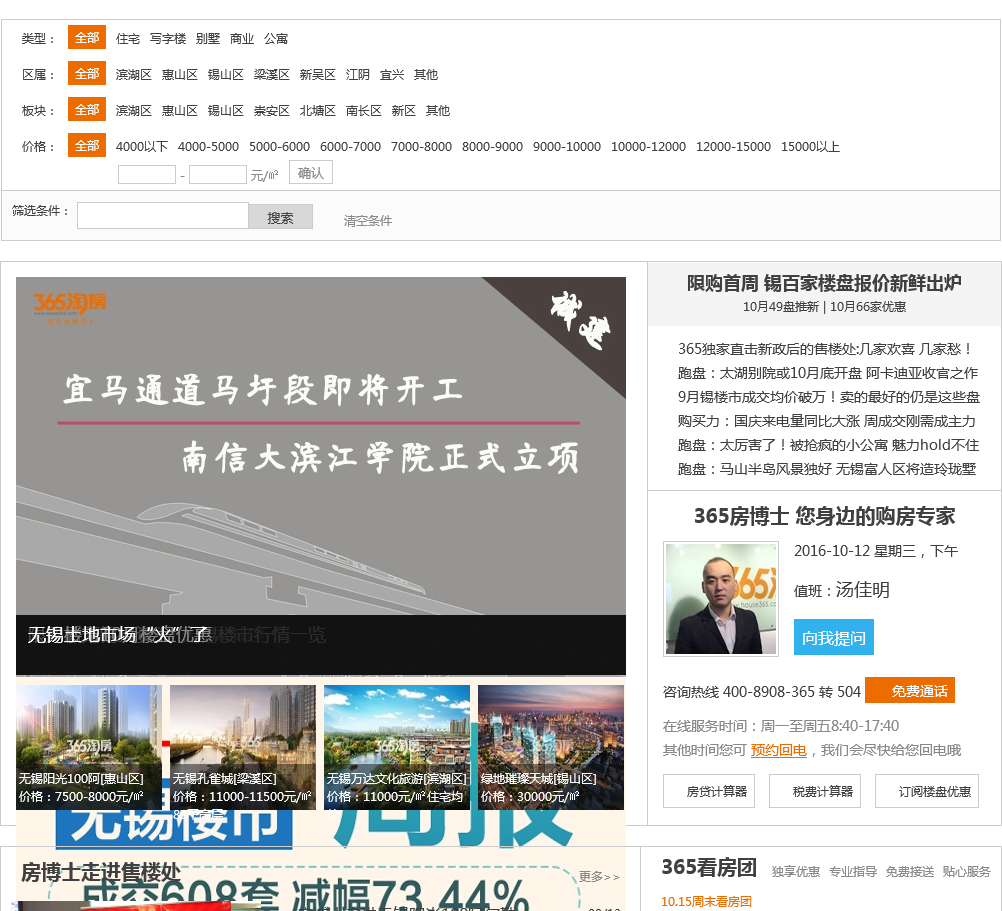Select 新区 block filter
Viewport: 1002px width, 911px height.
tap(404, 111)
